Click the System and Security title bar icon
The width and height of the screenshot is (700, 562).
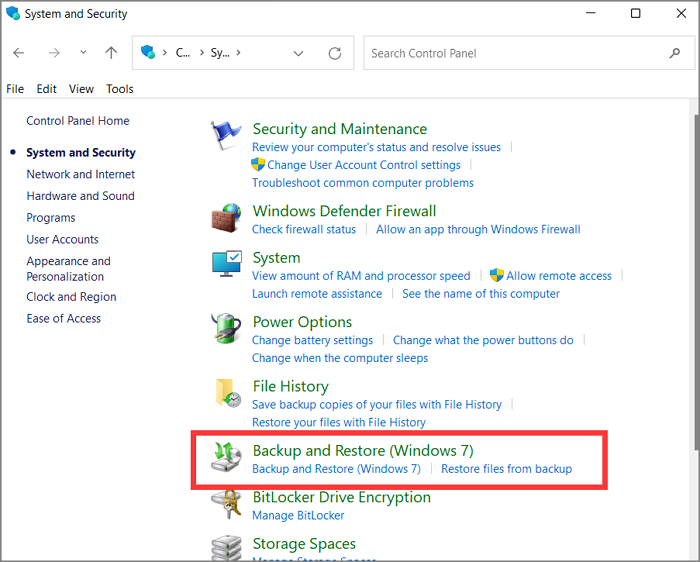[x=13, y=13]
